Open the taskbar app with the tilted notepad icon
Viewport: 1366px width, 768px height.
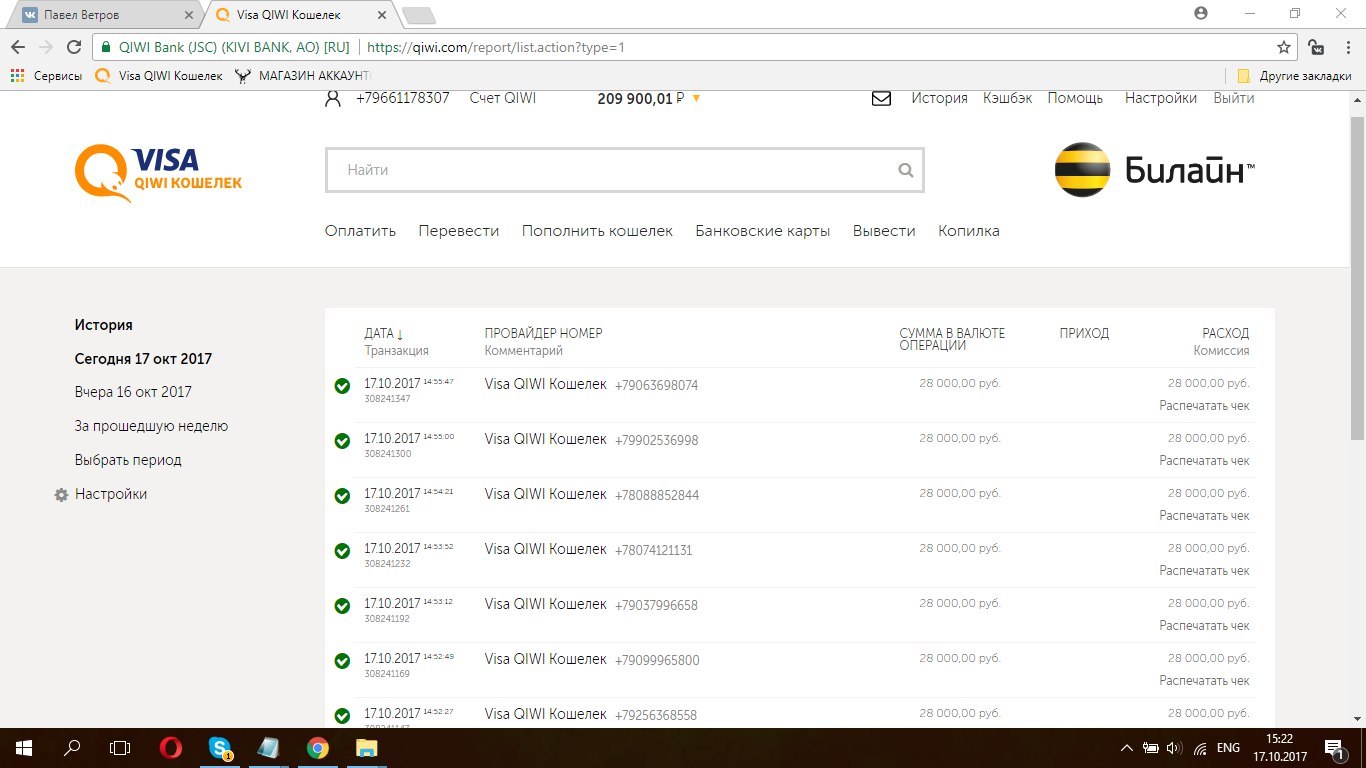pos(269,748)
